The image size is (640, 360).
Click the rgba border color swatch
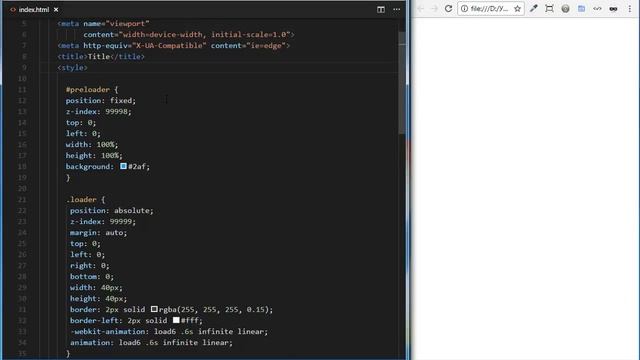154,309
